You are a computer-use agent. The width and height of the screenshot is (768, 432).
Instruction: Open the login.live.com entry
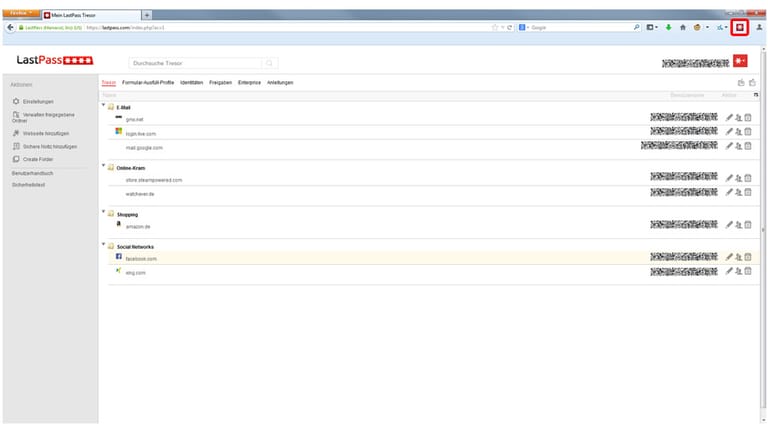[x=141, y=134]
